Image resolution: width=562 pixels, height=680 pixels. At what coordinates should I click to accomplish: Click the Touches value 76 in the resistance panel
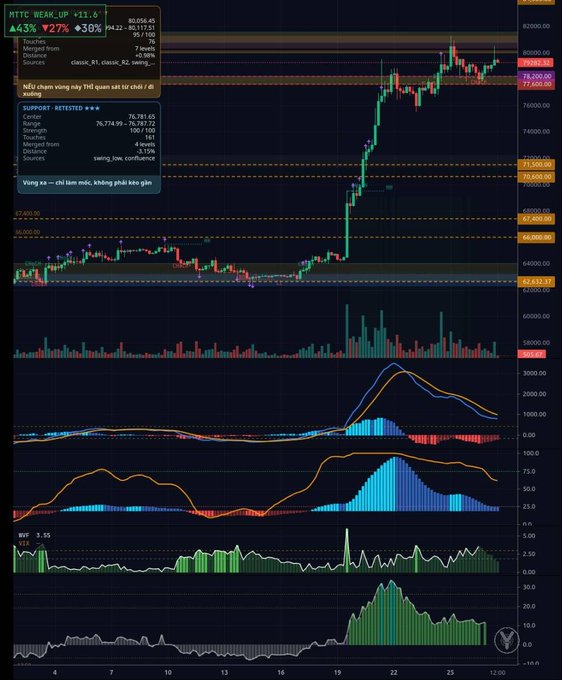[152, 42]
